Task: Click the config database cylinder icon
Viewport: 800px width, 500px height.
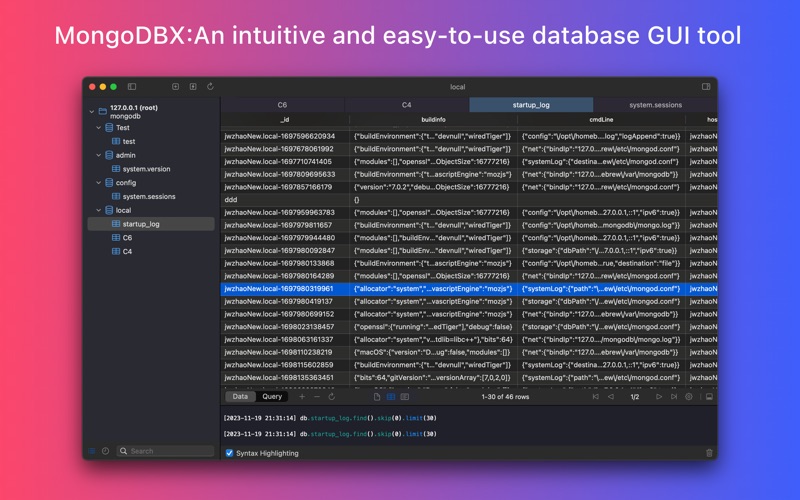Action: click(109, 183)
